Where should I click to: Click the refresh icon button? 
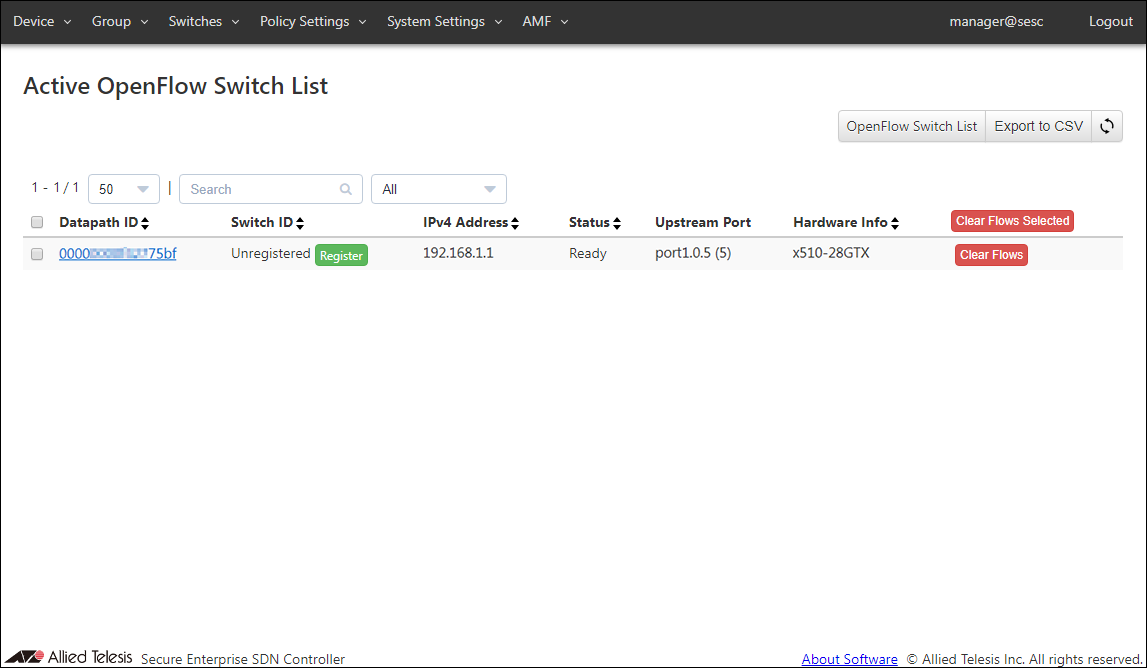1107,126
